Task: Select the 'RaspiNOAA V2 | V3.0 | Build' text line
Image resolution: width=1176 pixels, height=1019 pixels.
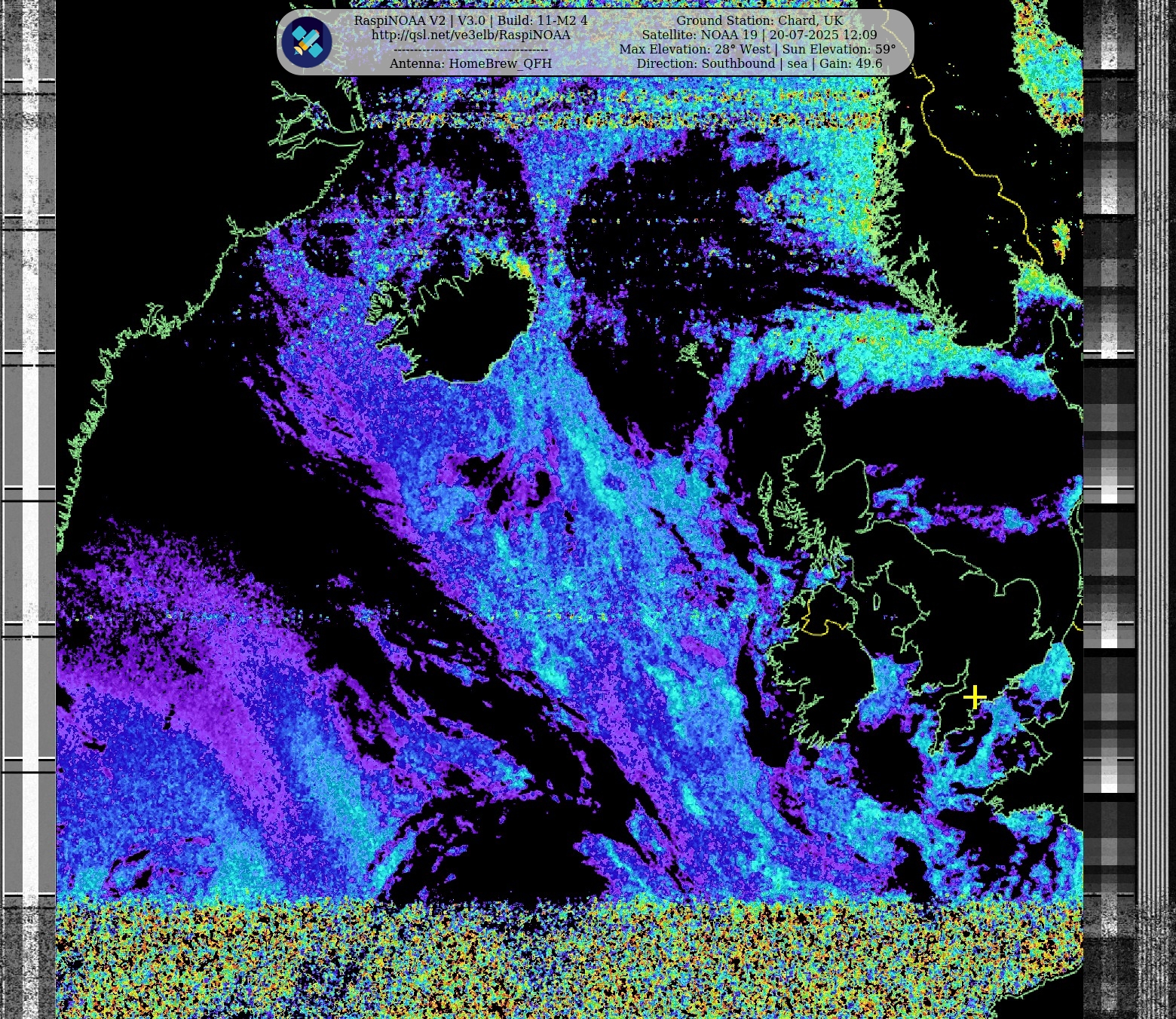Action: (471, 21)
